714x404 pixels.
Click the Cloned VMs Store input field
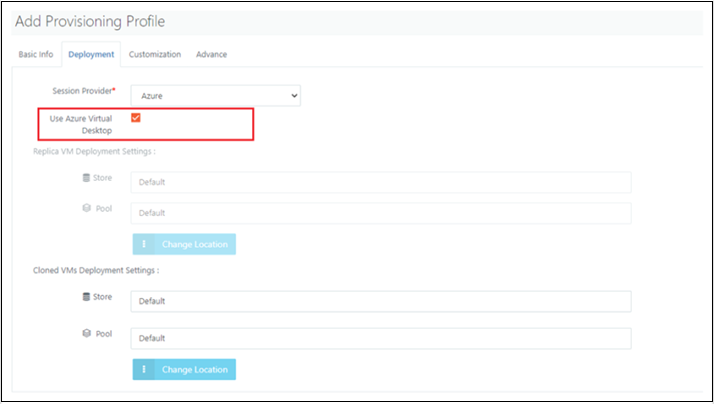click(381, 301)
